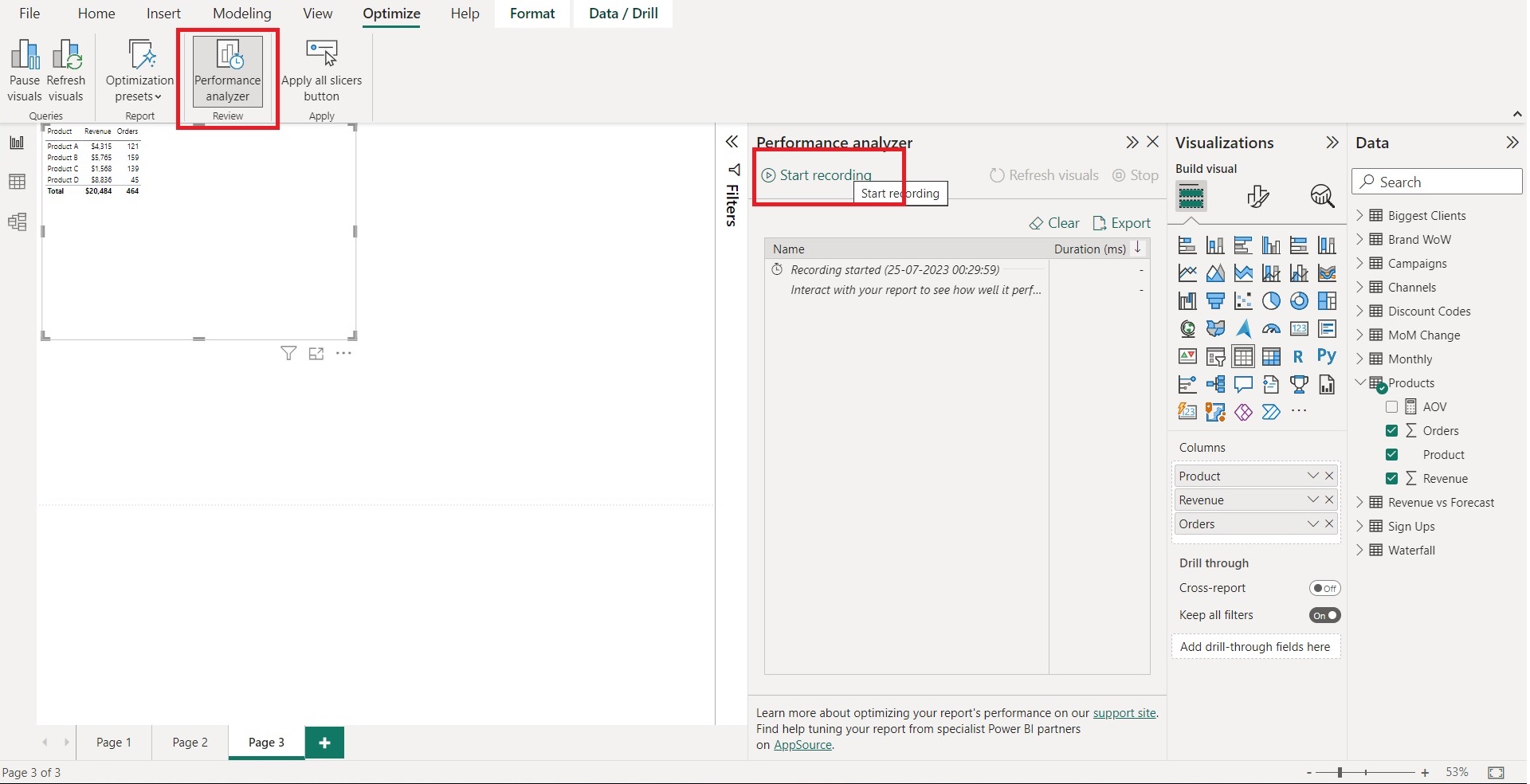Click Start recording in Performance analyzer

[818, 175]
